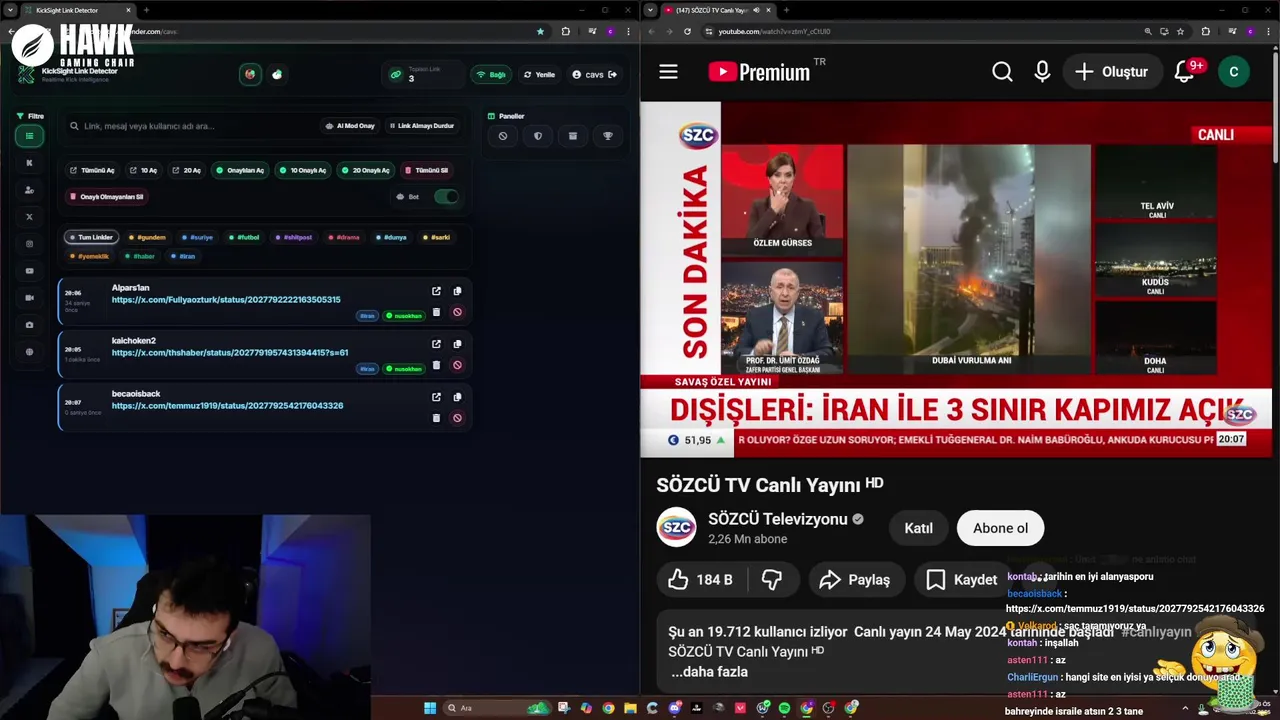Click Tümünü Aç to open all links
The width and height of the screenshot is (1280, 720).
(93, 170)
